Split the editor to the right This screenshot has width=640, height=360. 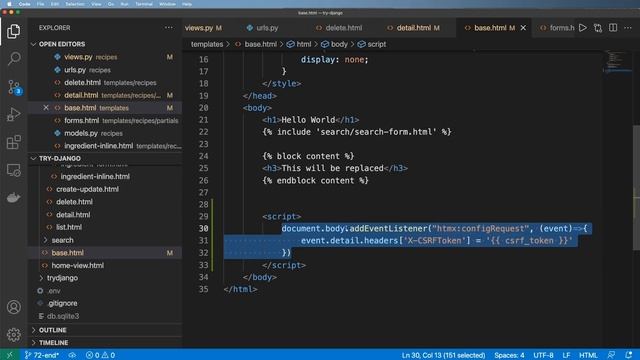613,28
